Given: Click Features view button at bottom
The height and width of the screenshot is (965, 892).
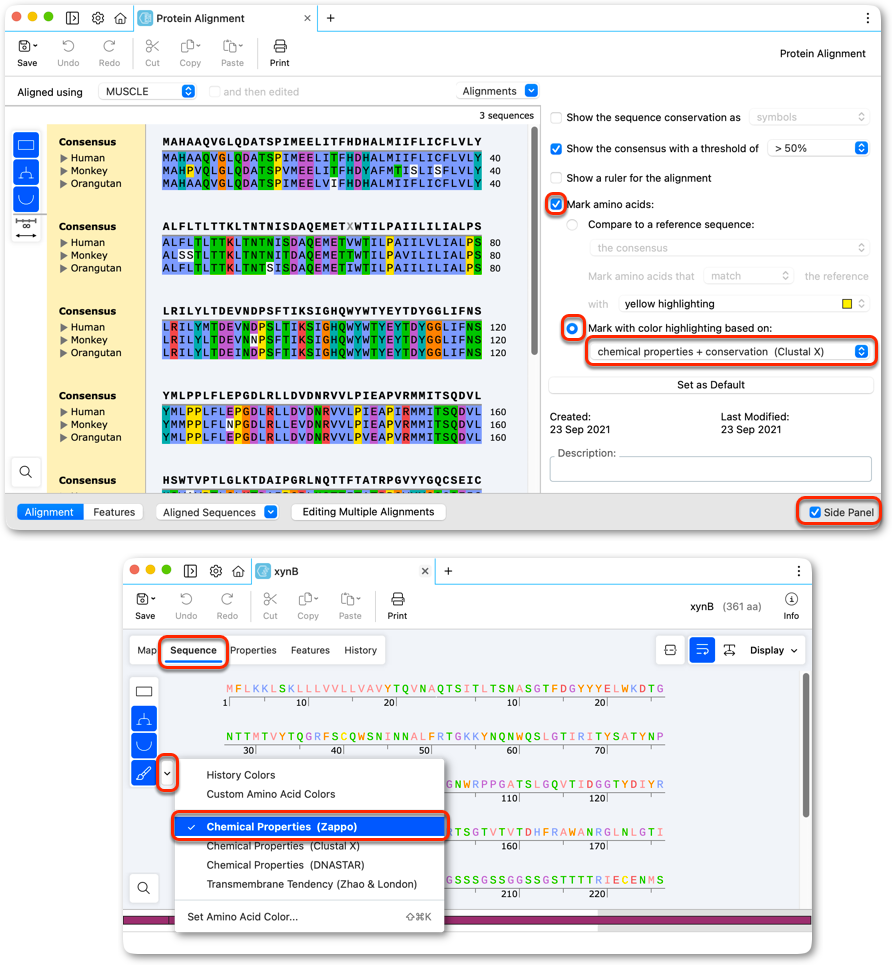Looking at the screenshot, I should point(114,512).
